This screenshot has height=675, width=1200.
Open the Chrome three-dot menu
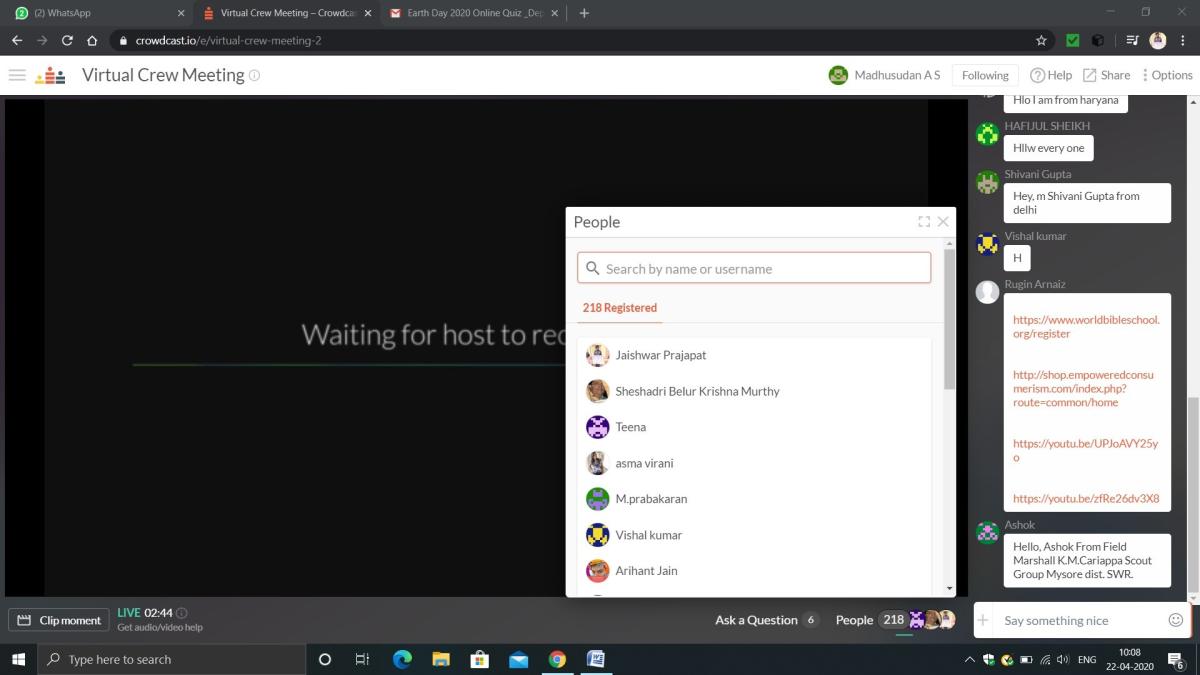[1183, 41]
